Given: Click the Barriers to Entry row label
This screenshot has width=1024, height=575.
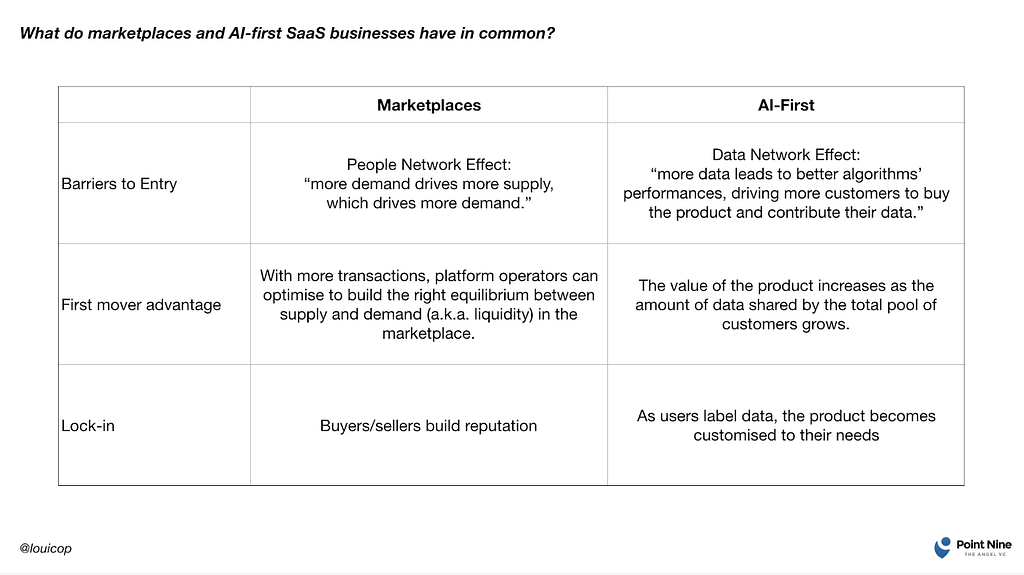Looking at the screenshot, I should pos(119,184).
